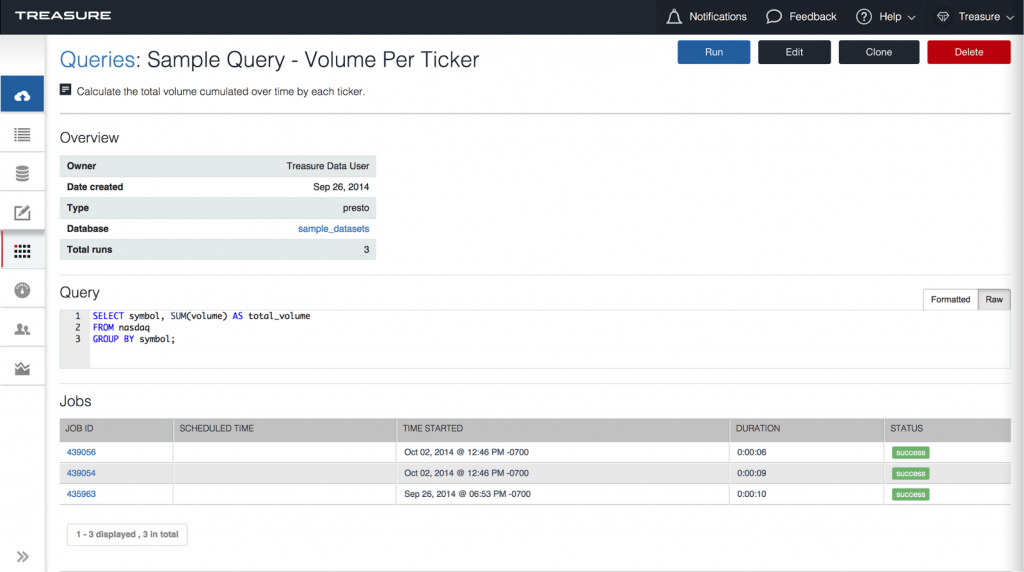This screenshot has height=572, width=1024.
Task: Switch query view to Formatted
Action: click(x=950, y=300)
